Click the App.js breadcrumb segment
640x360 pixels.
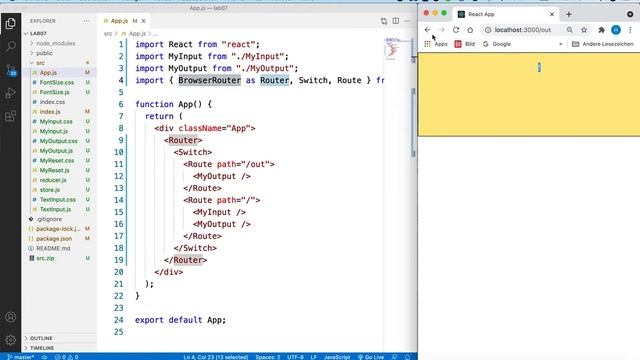coord(137,33)
